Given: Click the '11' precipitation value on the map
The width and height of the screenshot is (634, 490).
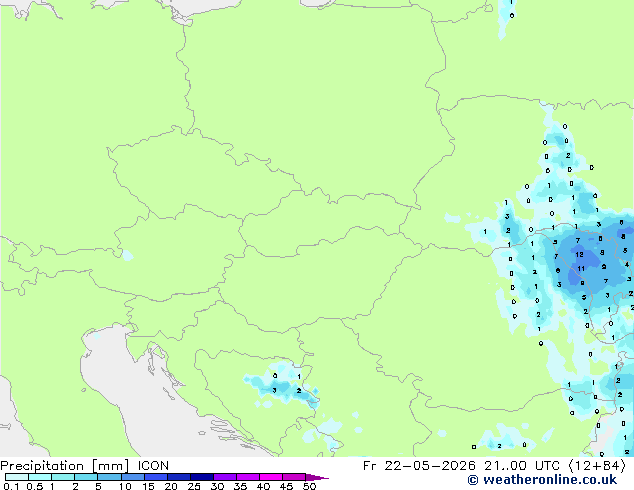Looking at the screenshot, I should 581,268.
